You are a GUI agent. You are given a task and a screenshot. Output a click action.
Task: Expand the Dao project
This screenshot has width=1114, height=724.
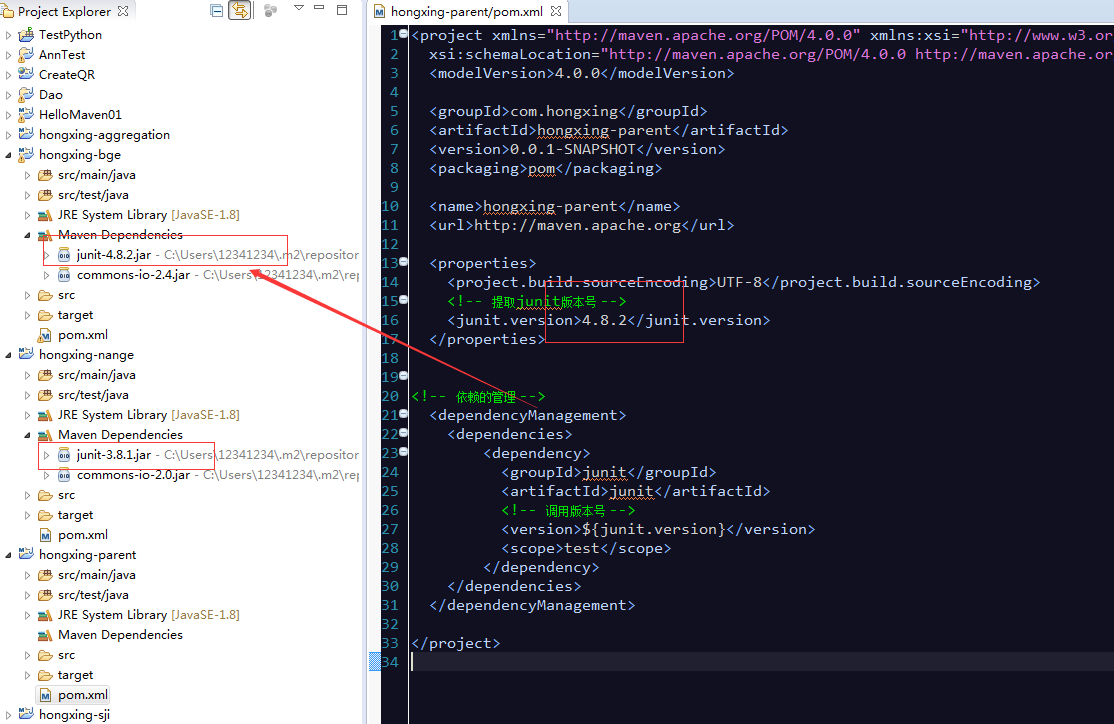click(9, 94)
